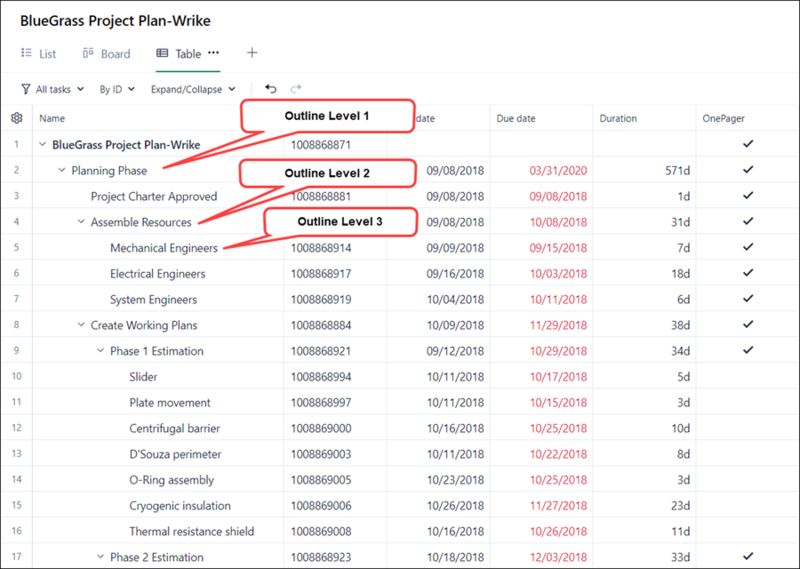Image resolution: width=800 pixels, height=569 pixels.
Task: Click start date 10/26/2018
Action: tap(455, 506)
